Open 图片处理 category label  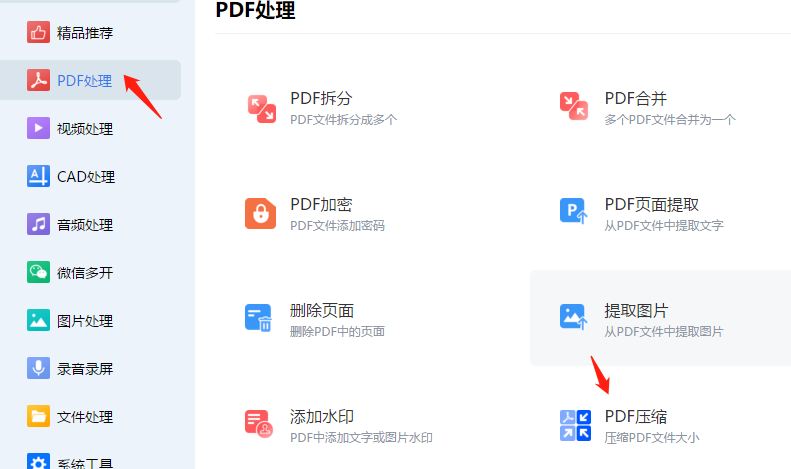[x=85, y=321]
